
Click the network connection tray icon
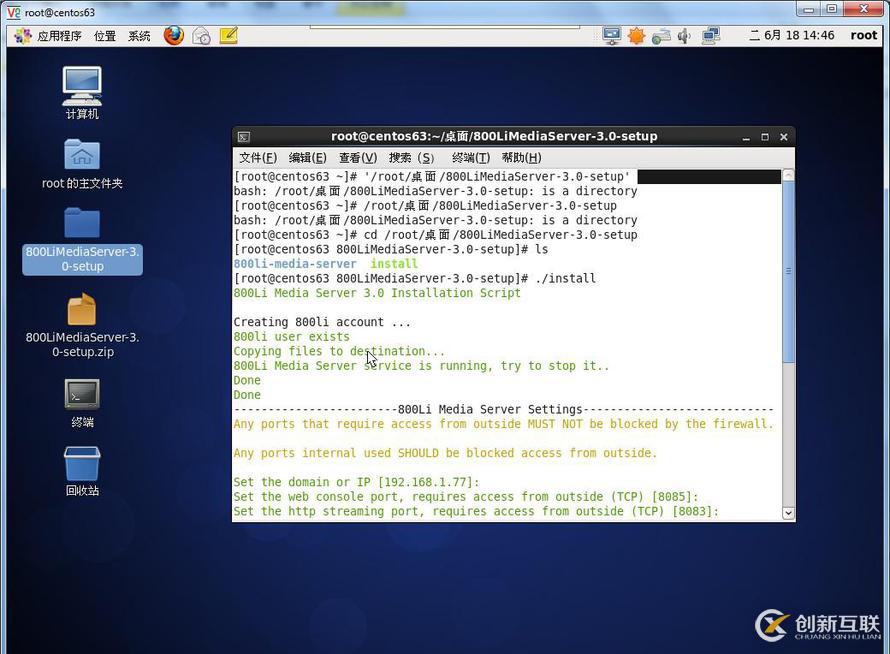tap(661, 35)
